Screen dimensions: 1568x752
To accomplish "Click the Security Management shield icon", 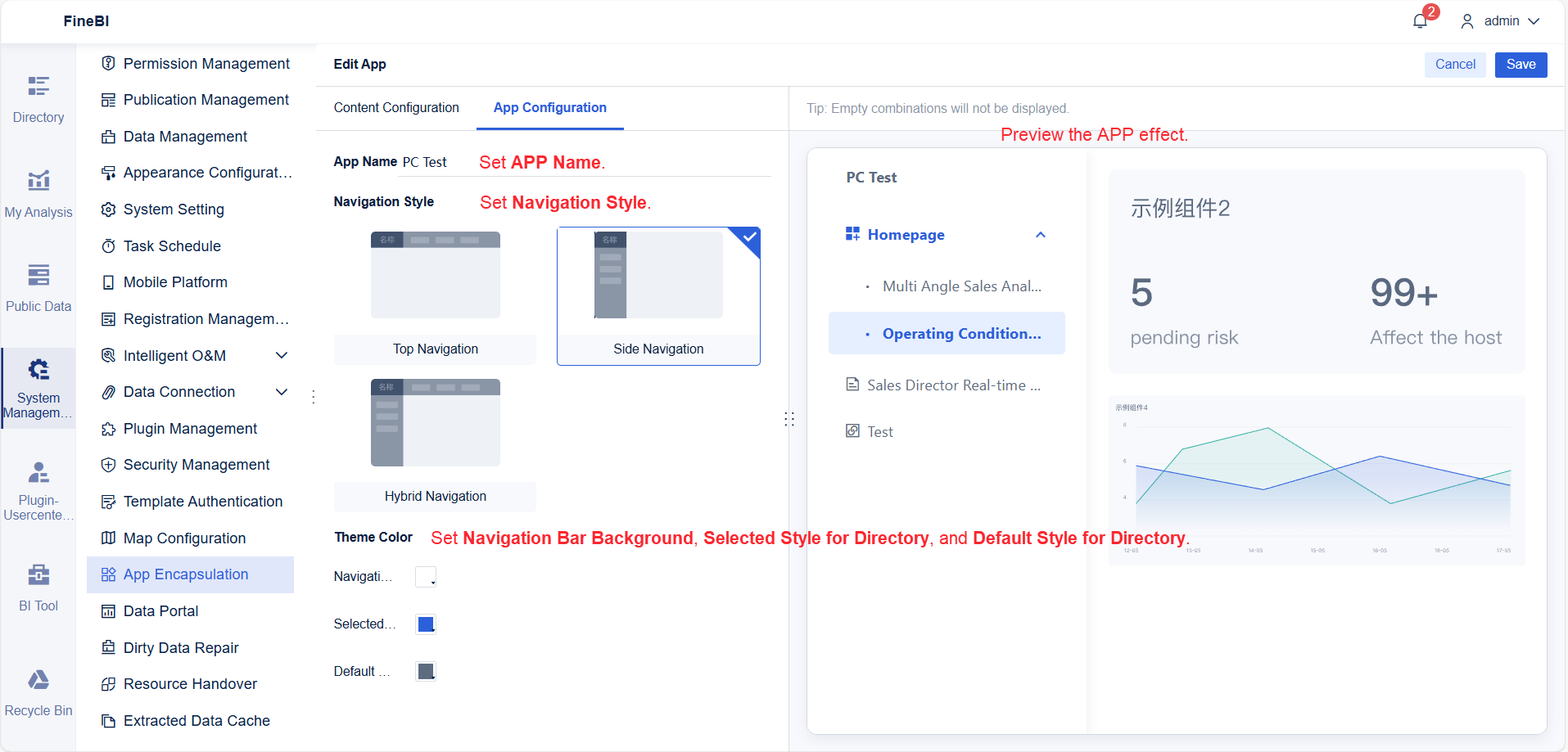I will point(108,465).
